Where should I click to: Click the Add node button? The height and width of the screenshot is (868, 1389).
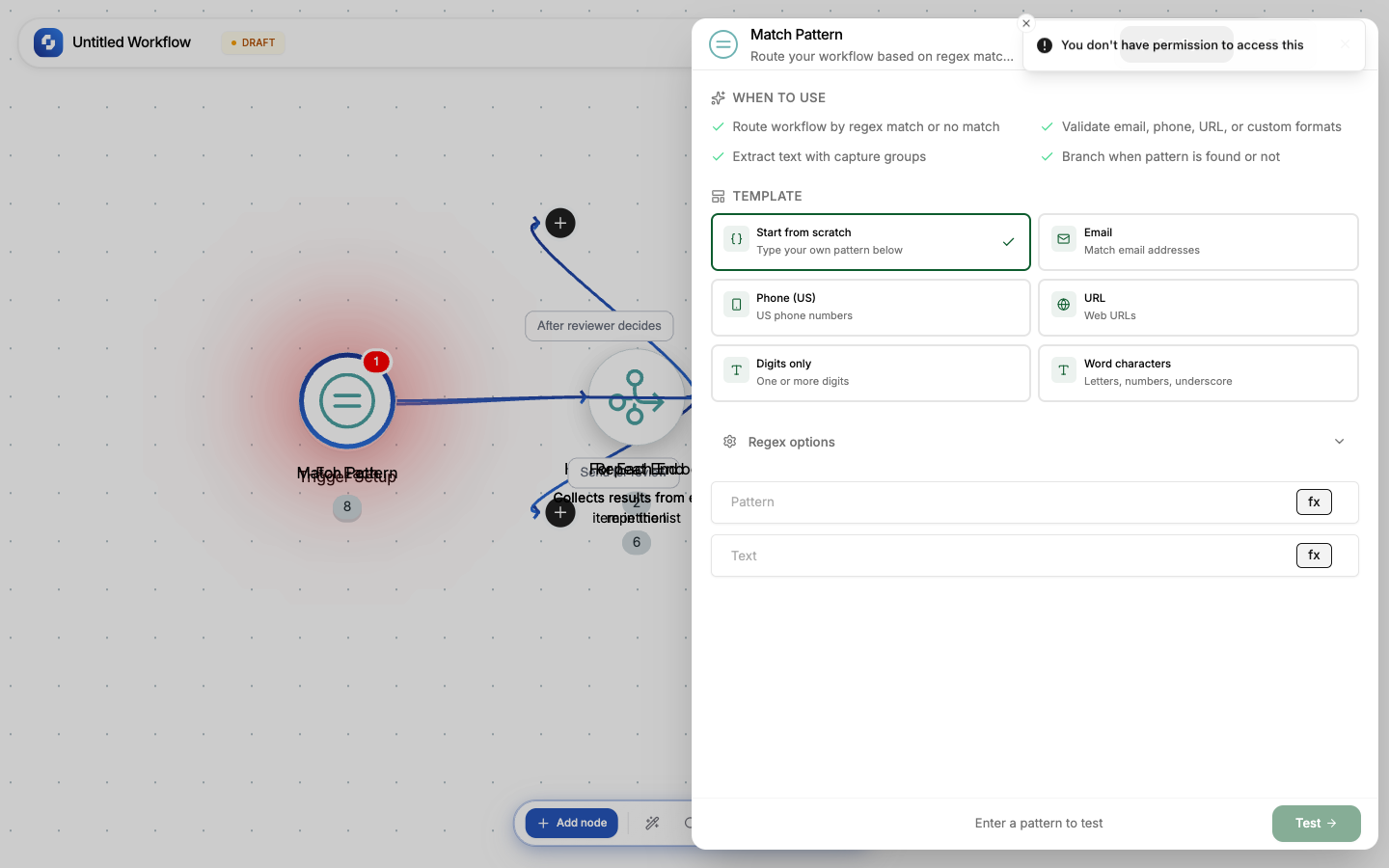tap(572, 824)
